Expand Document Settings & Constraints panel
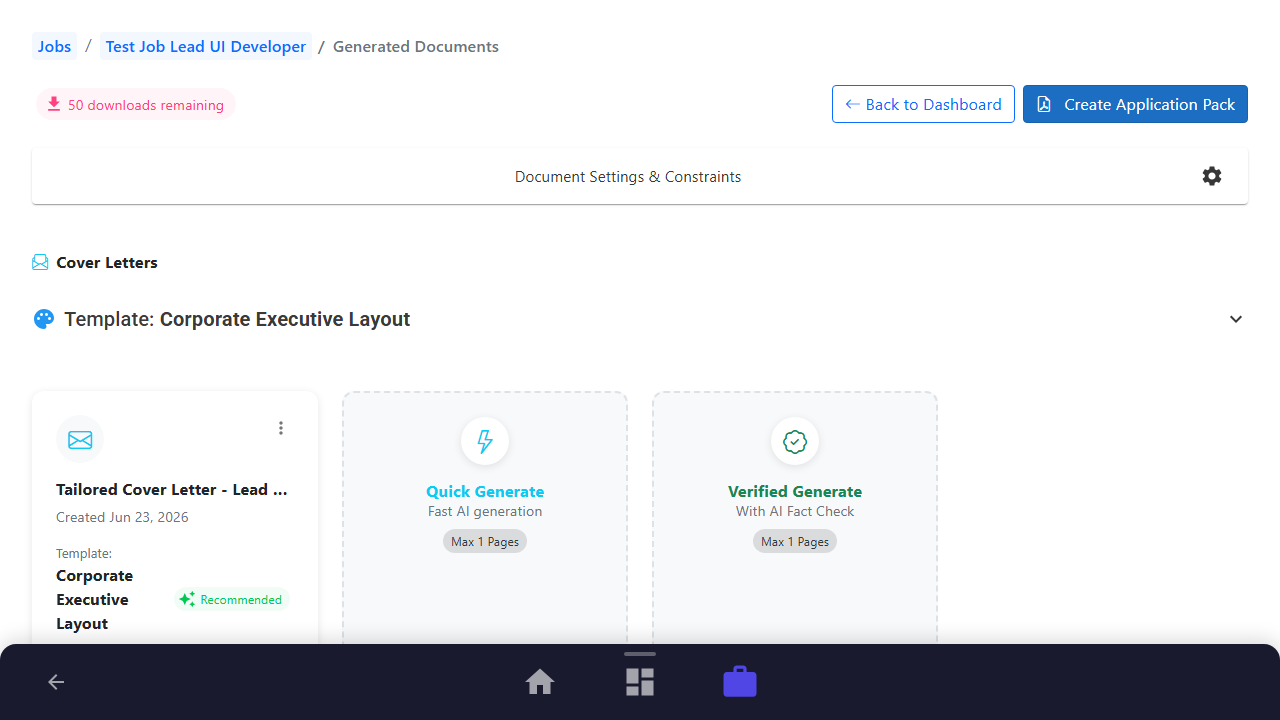This screenshot has width=1280, height=720. [x=640, y=176]
